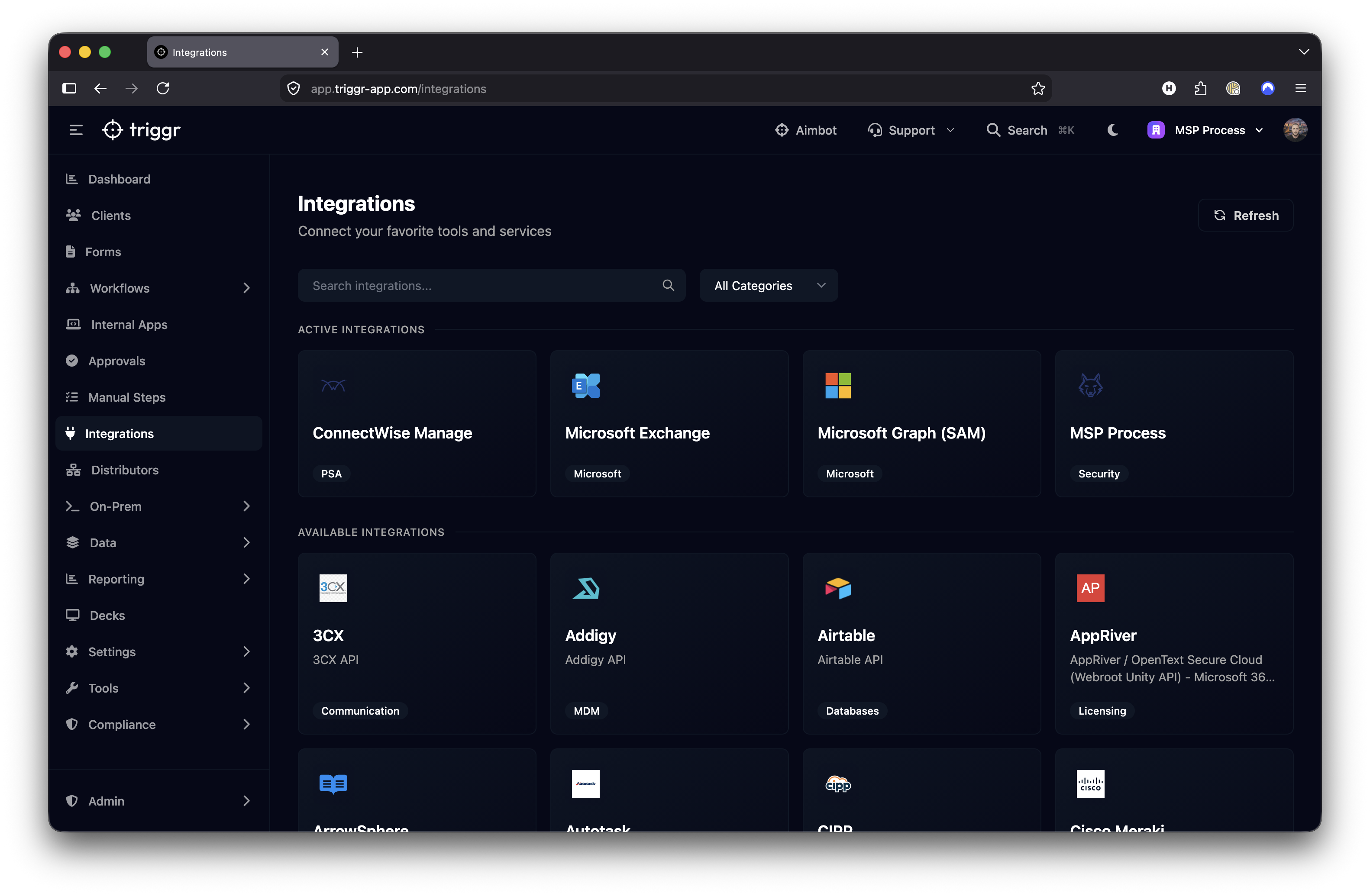Viewport: 1370px width, 896px height.
Task: Expand On-Prem submenu chevron
Action: (x=246, y=506)
